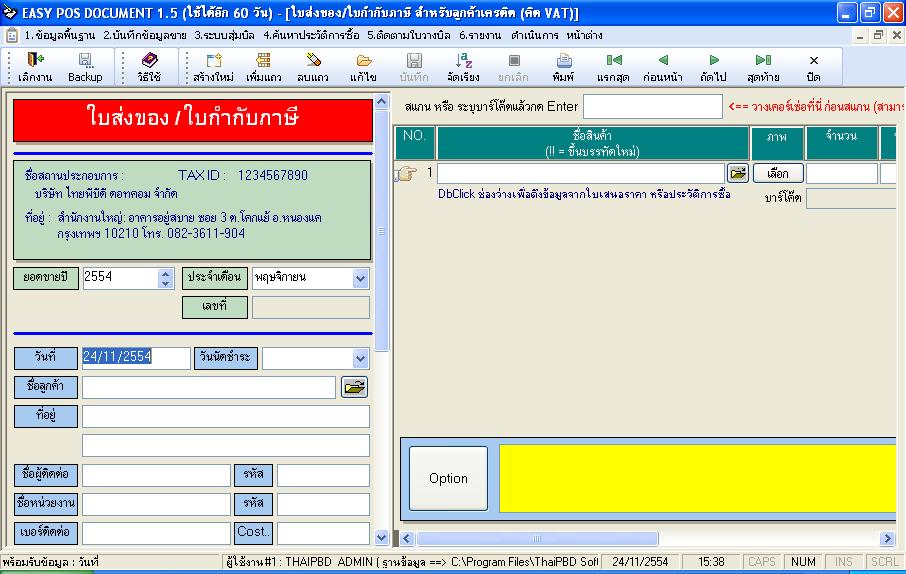Image resolution: width=906 pixels, height=574 pixels.
Task: Click the Cost.. button
Action: (253, 532)
